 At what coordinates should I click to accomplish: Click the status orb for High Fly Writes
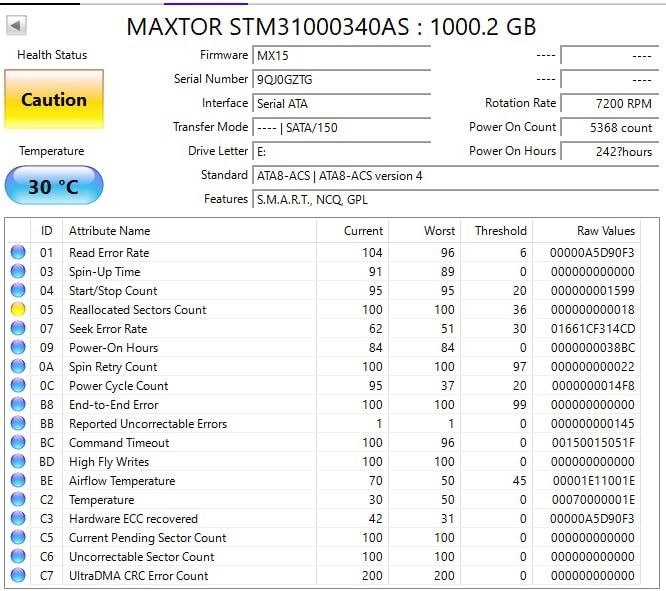[x=18, y=461]
